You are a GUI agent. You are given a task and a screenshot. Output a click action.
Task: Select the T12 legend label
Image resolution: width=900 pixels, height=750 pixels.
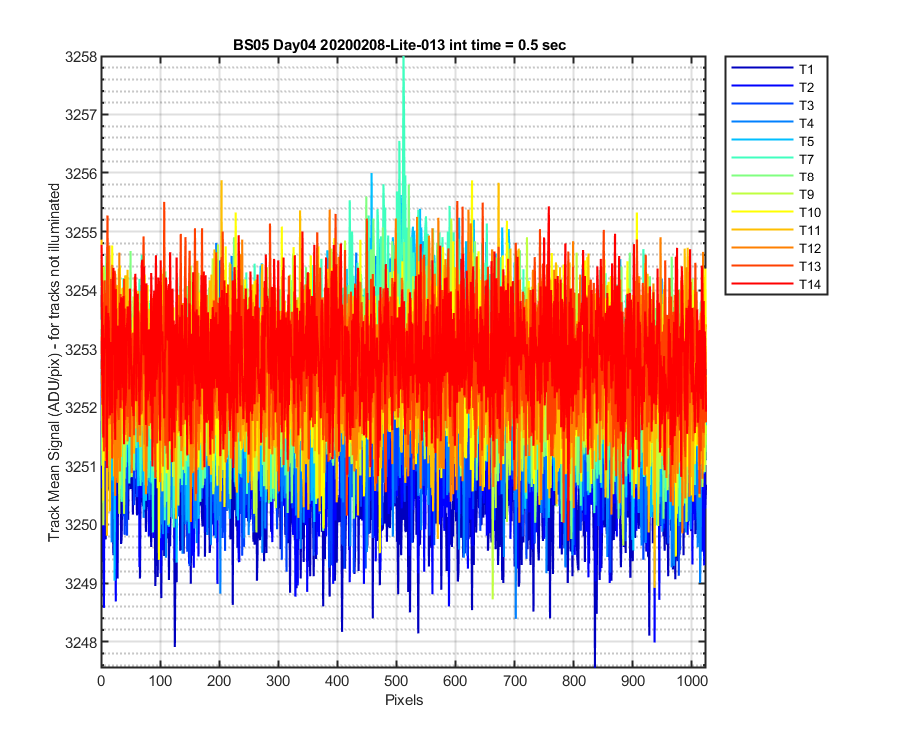point(810,248)
